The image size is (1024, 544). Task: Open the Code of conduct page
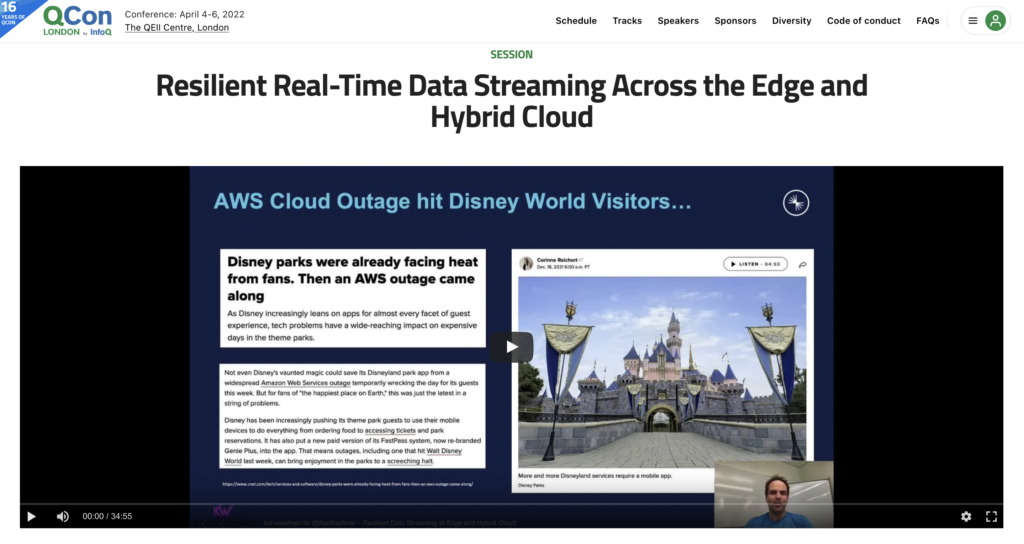click(863, 21)
